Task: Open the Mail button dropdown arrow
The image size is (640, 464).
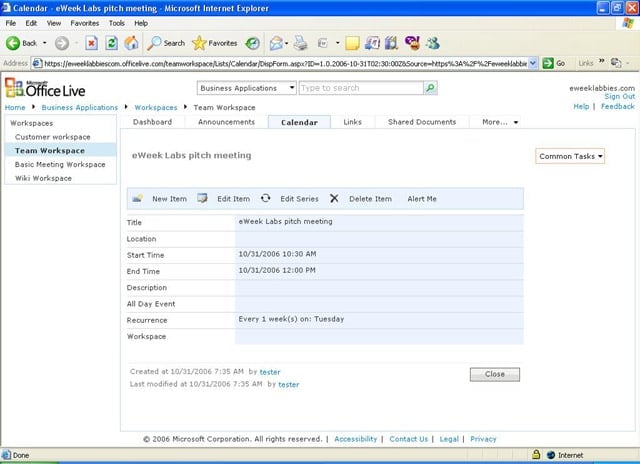Action: (287, 43)
